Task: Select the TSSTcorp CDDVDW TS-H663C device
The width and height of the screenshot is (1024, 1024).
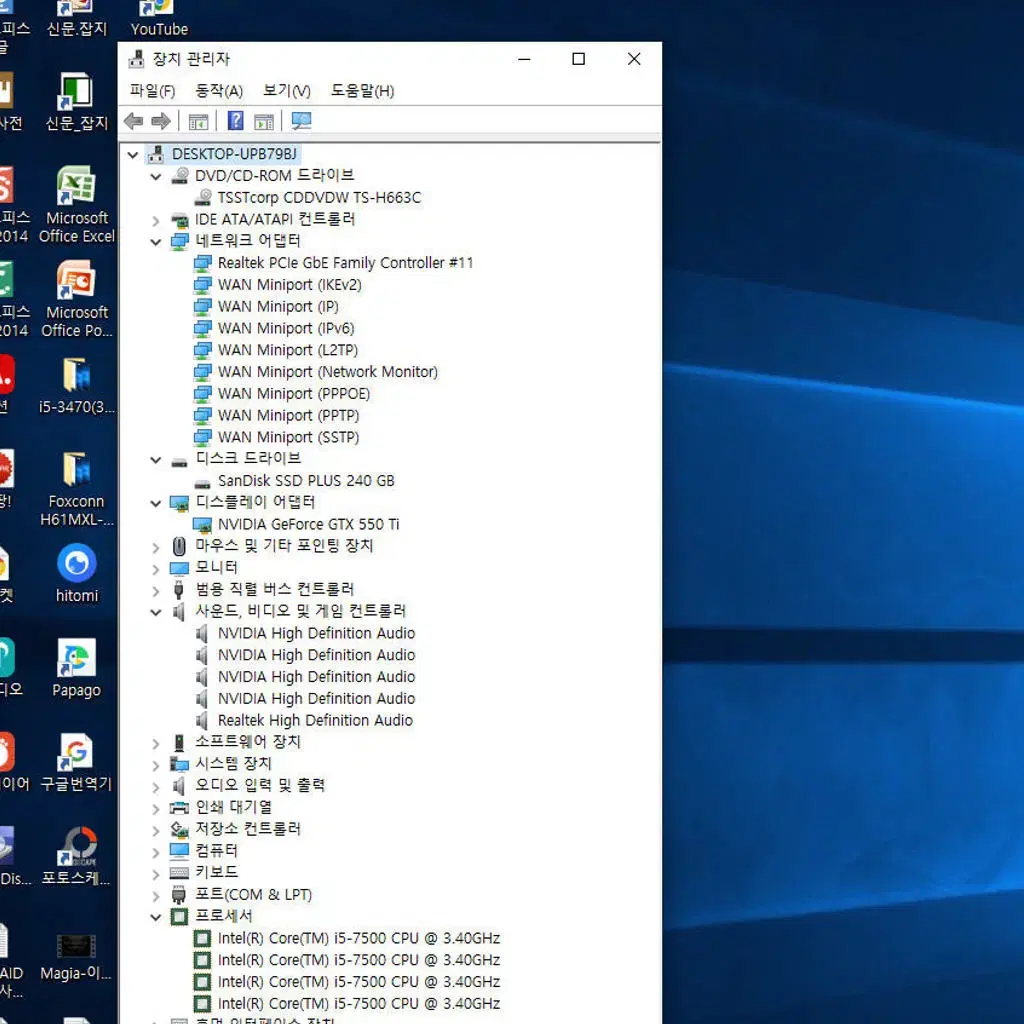Action: click(x=319, y=197)
